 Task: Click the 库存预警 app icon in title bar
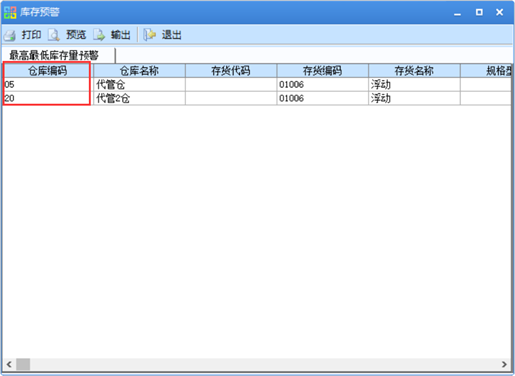tap(10, 12)
